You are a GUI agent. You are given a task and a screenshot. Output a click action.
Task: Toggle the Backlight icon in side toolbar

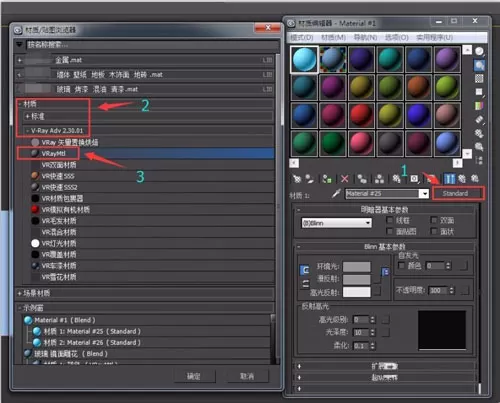[479, 65]
